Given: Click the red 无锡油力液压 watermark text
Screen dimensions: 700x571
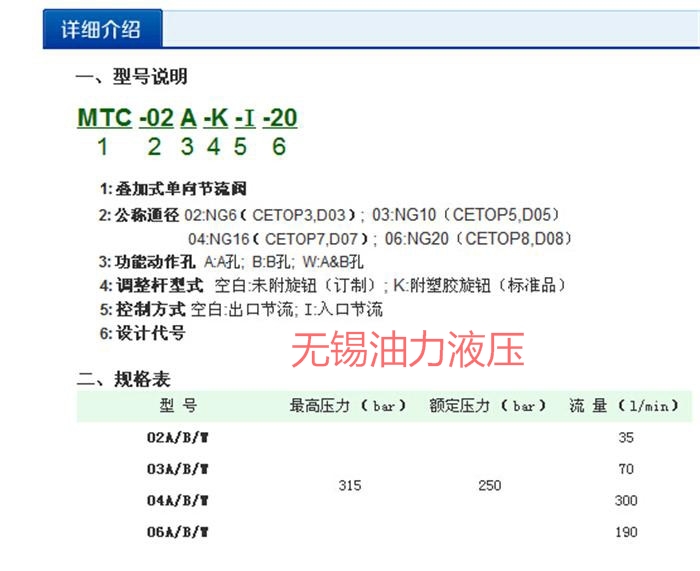Looking at the screenshot, I should [407, 350].
